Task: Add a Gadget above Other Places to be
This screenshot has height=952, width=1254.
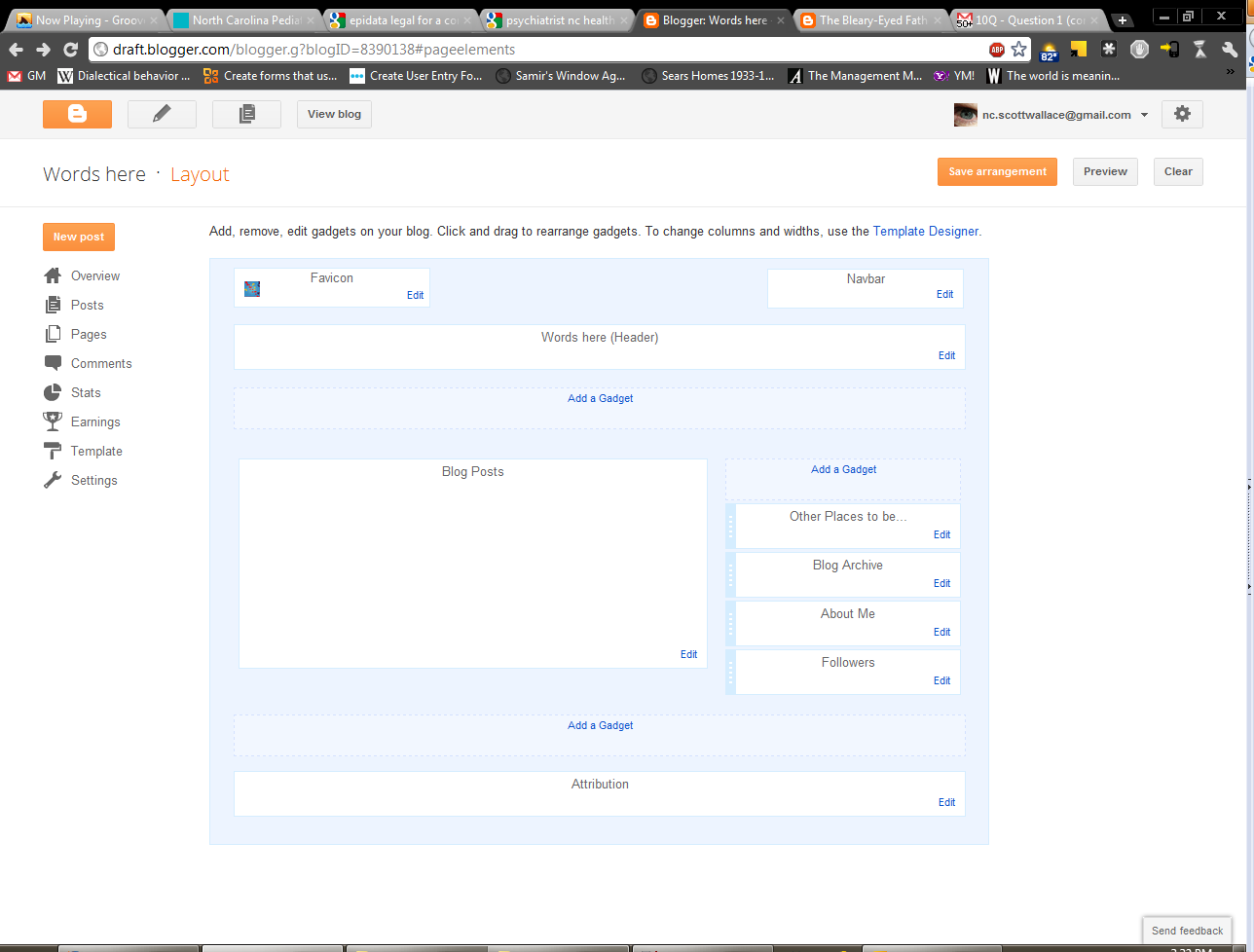Action: 844,469
